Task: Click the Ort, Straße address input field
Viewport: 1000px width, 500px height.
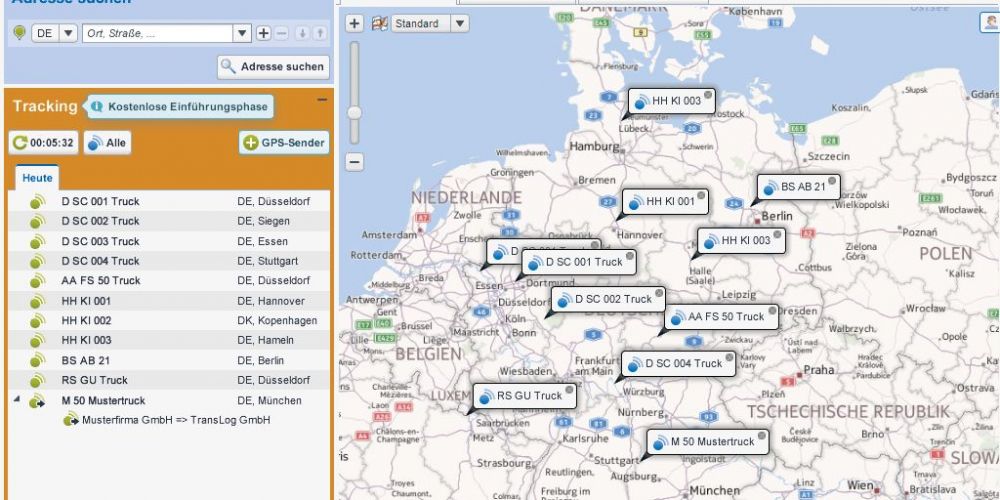Action: pos(158,33)
